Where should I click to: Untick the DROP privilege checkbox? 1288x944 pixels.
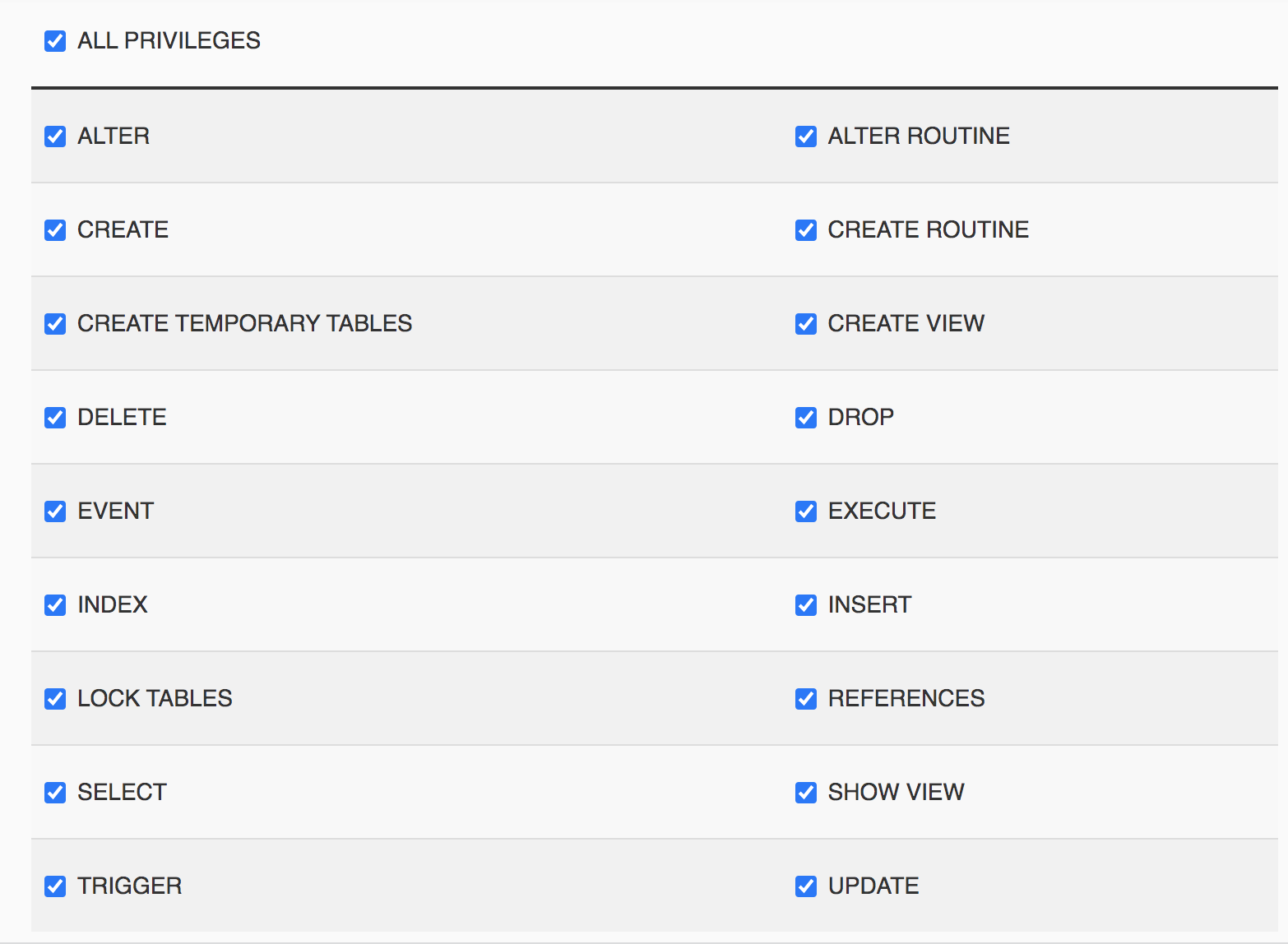coord(806,418)
